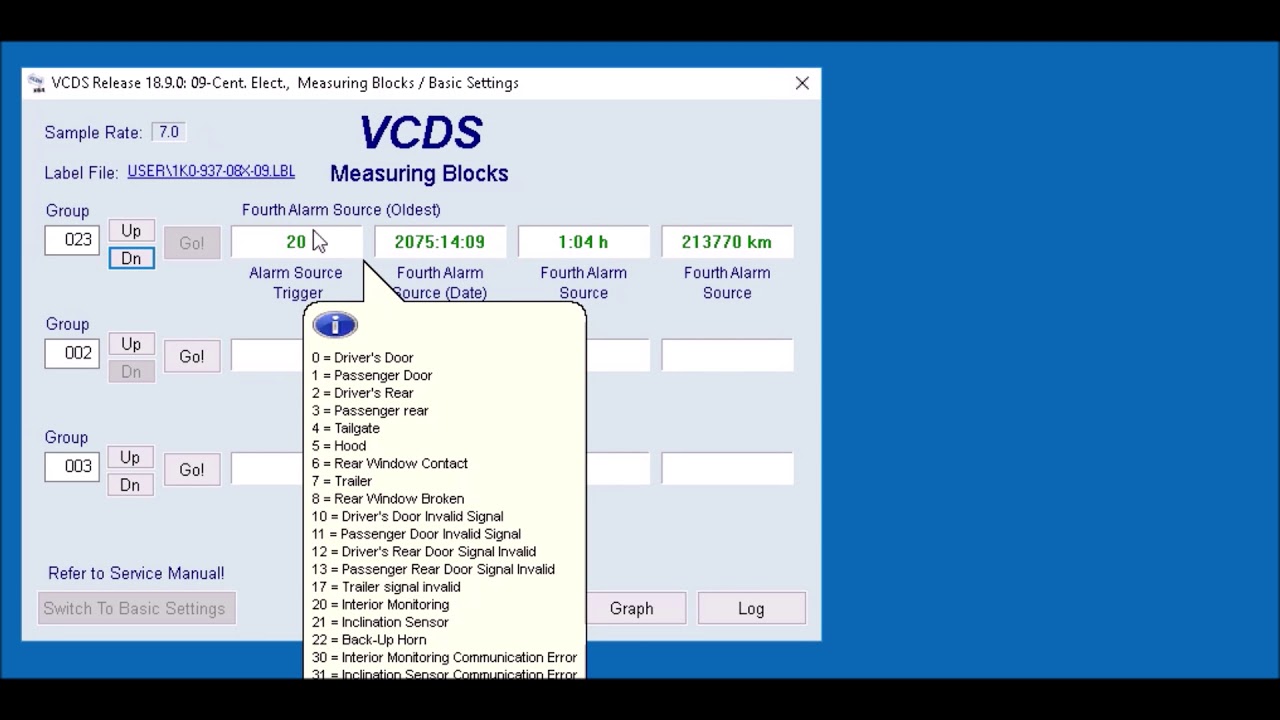Click the Sample Rate value 7.0
This screenshot has height=720, width=1280.
coord(169,132)
